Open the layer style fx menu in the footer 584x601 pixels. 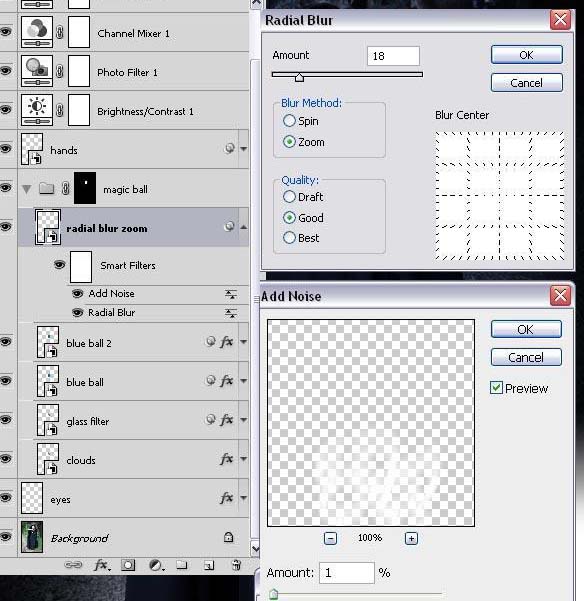tap(102, 565)
